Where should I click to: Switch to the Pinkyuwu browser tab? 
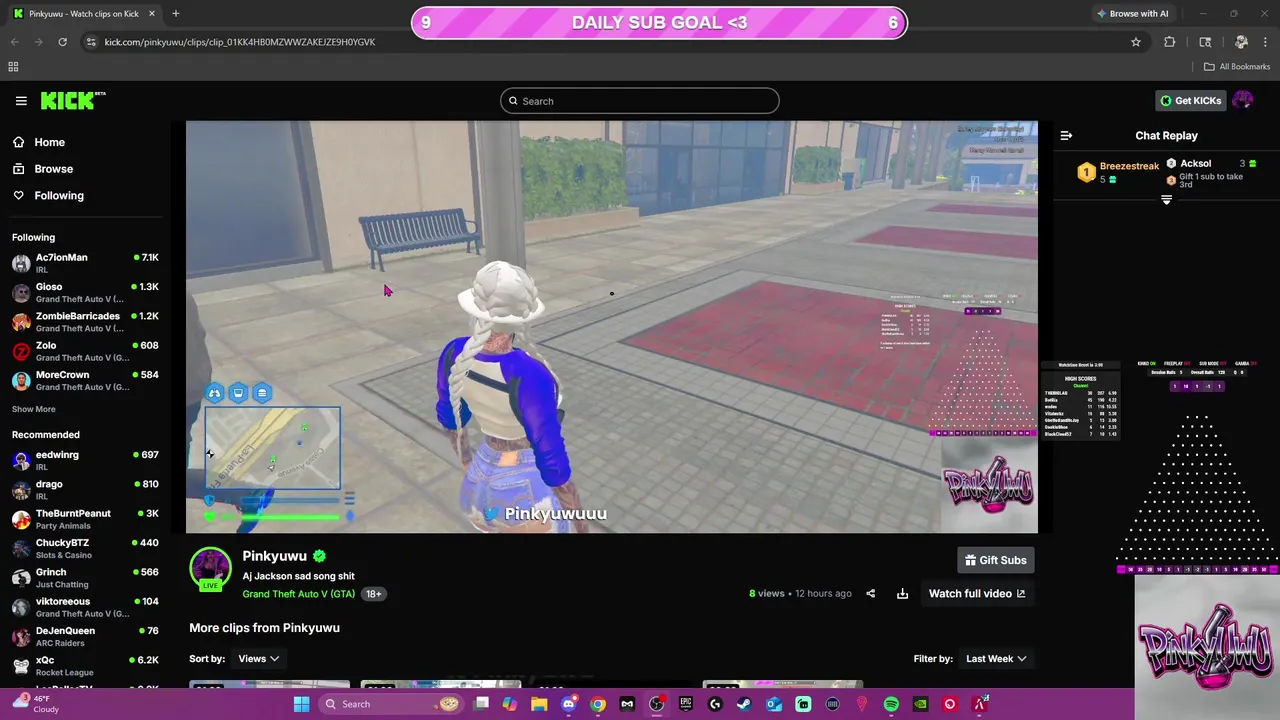click(x=84, y=14)
